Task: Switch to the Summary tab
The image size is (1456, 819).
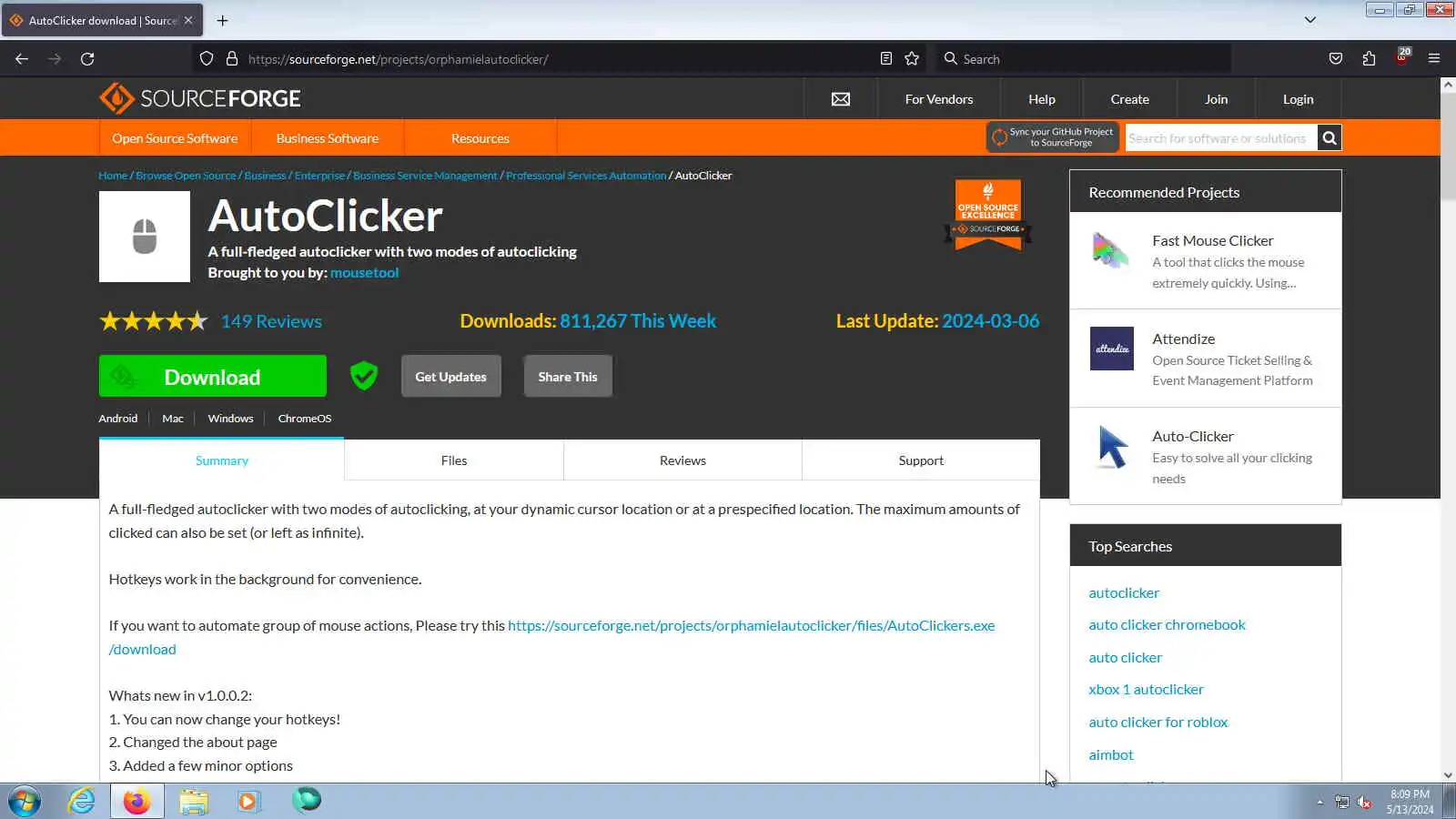Action: click(x=222, y=460)
